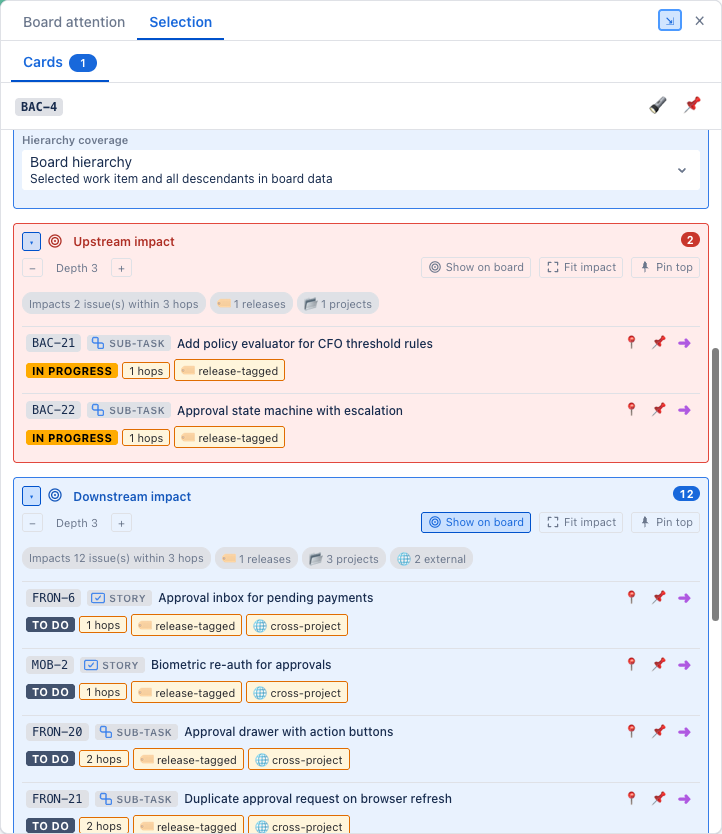Toggle Show on board for Downstream impact
The height and width of the screenshot is (834, 722).
[476, 522]
